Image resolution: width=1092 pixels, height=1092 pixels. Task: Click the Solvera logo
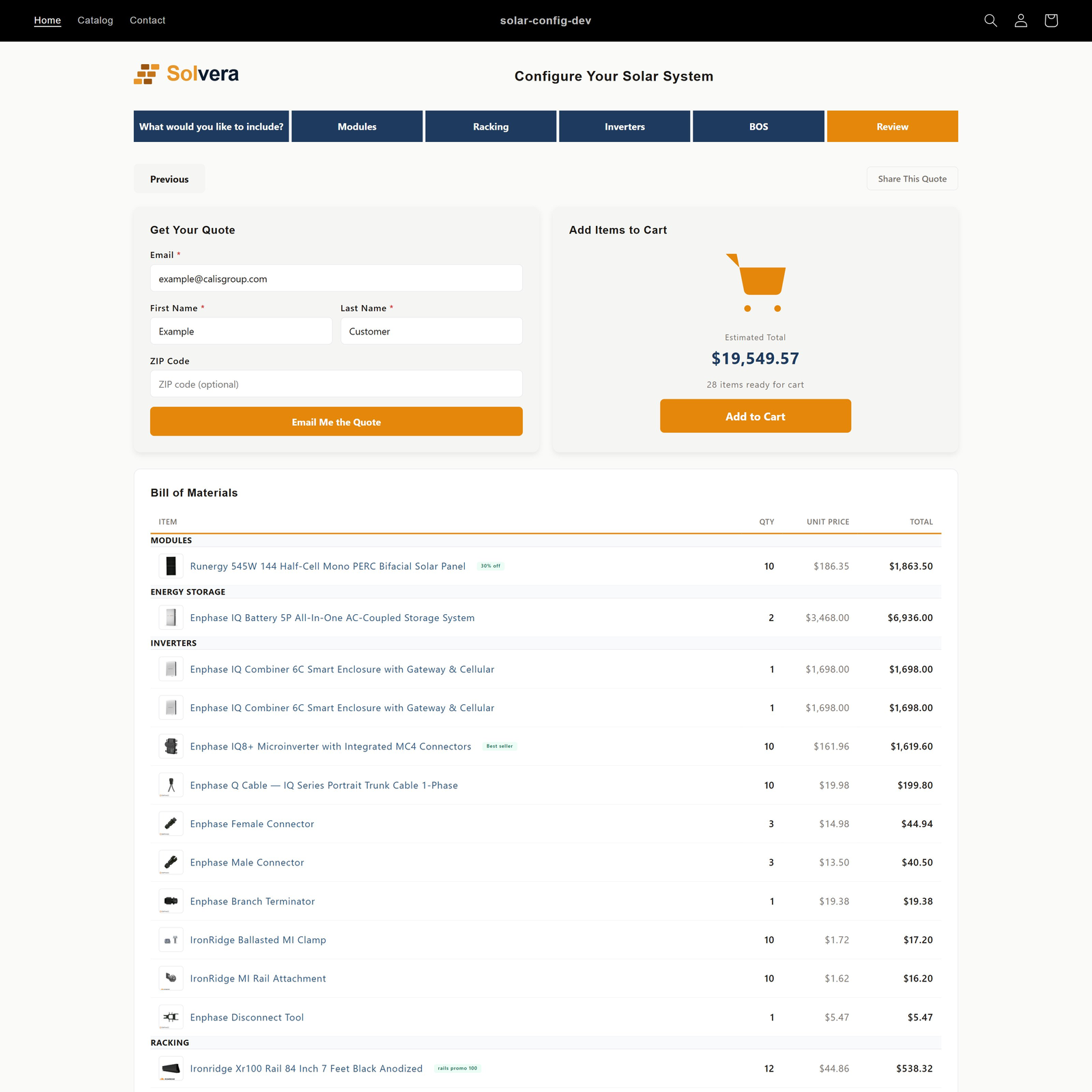tap(186, 74)
